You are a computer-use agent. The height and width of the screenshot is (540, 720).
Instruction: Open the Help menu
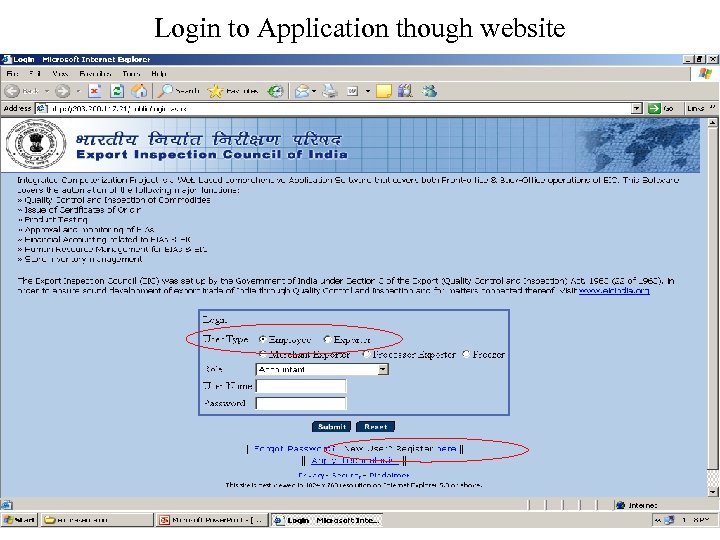click(158, 73)
